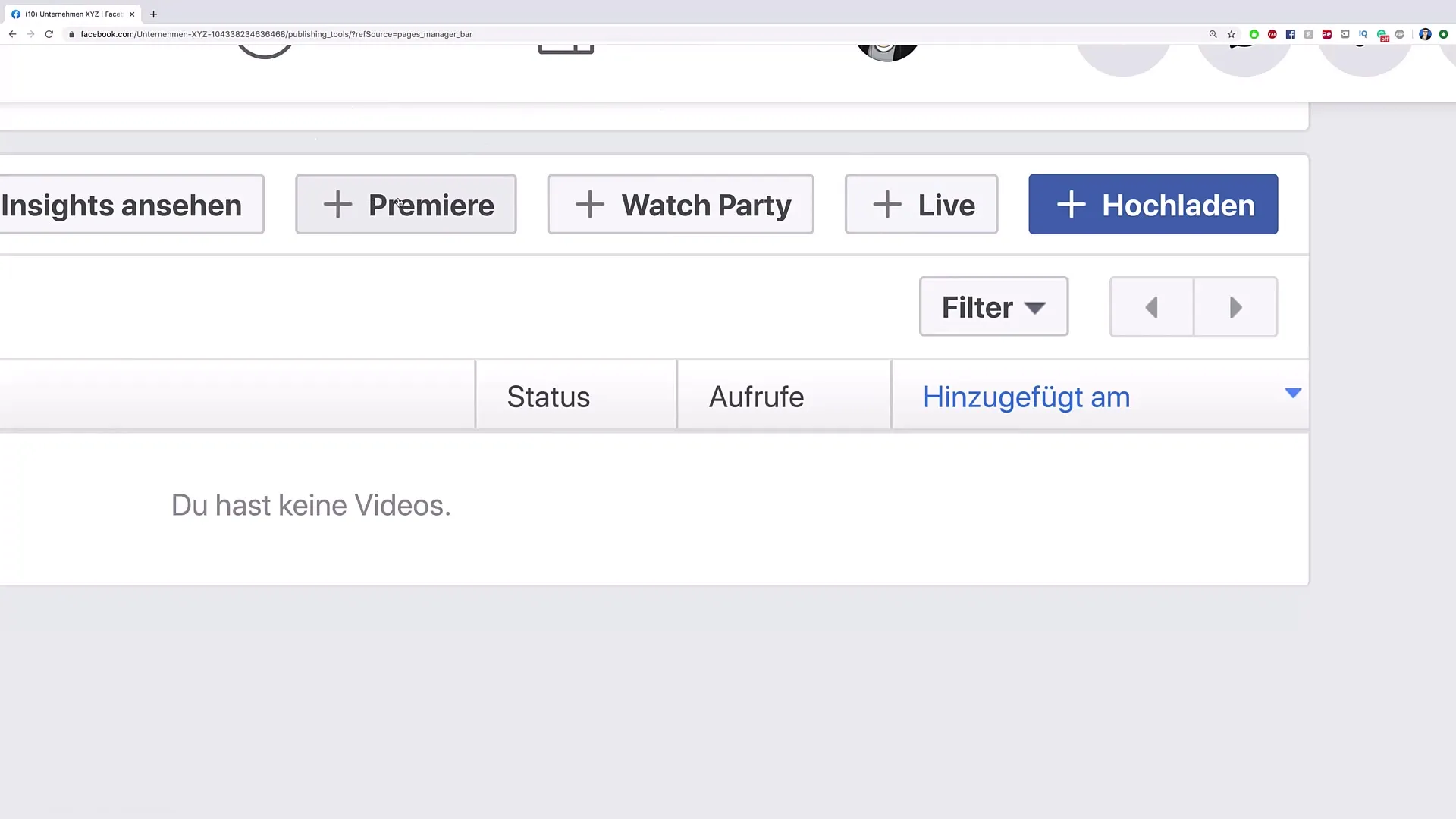Click the plus icon on Hochladen button
Screen dimensions: 1456x819
click(x=1071, y=205)
